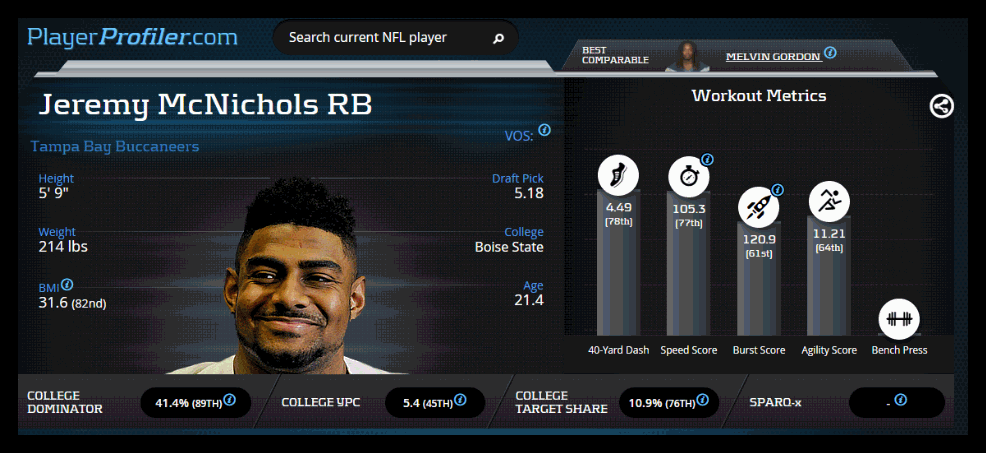The height and width of the screenshot is (453, 986).
Task: Click Melvin Gordon's thumbnail photo
Action: pos(687,56)
